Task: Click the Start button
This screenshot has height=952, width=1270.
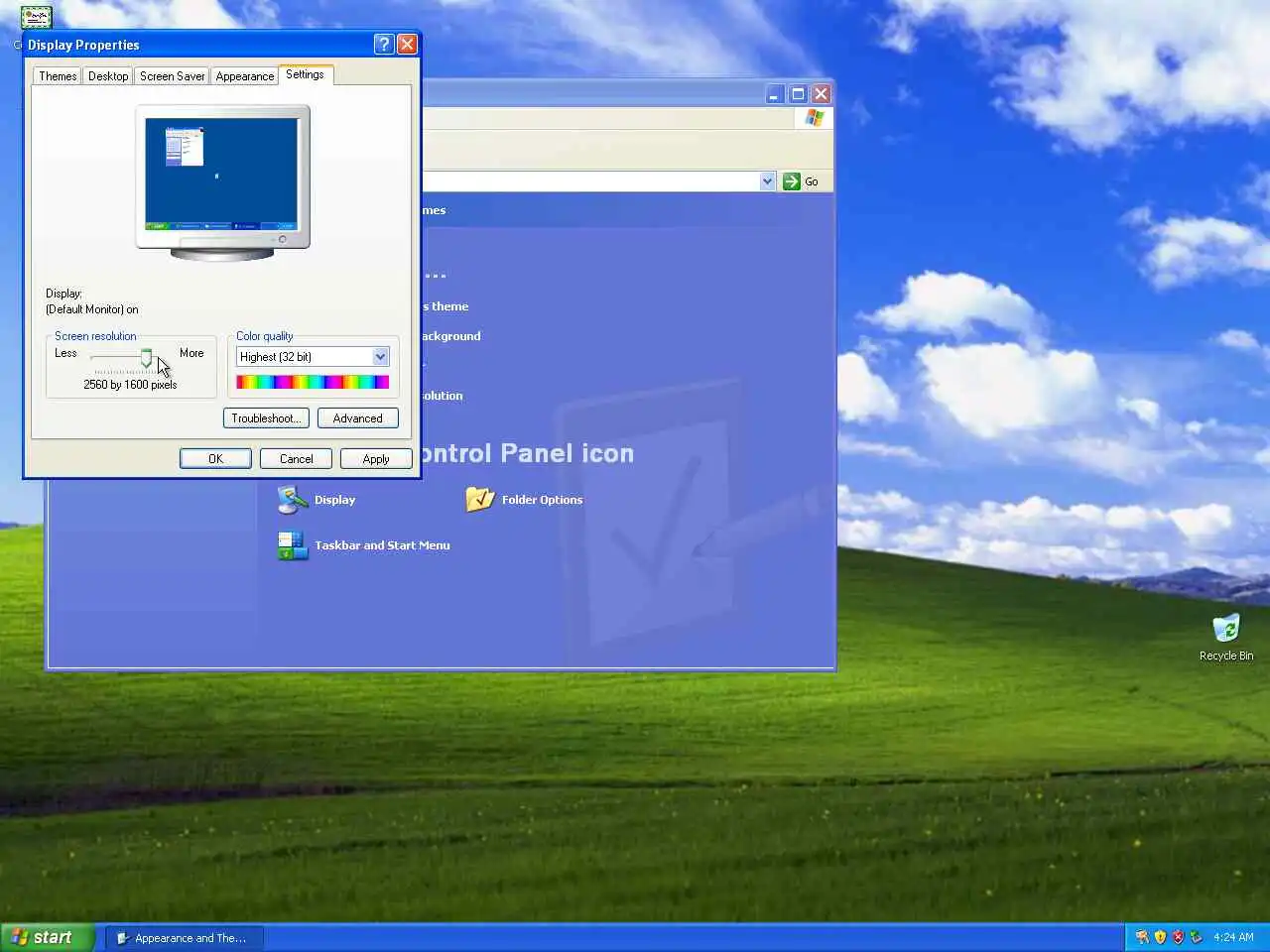Action: coord(46,937)
